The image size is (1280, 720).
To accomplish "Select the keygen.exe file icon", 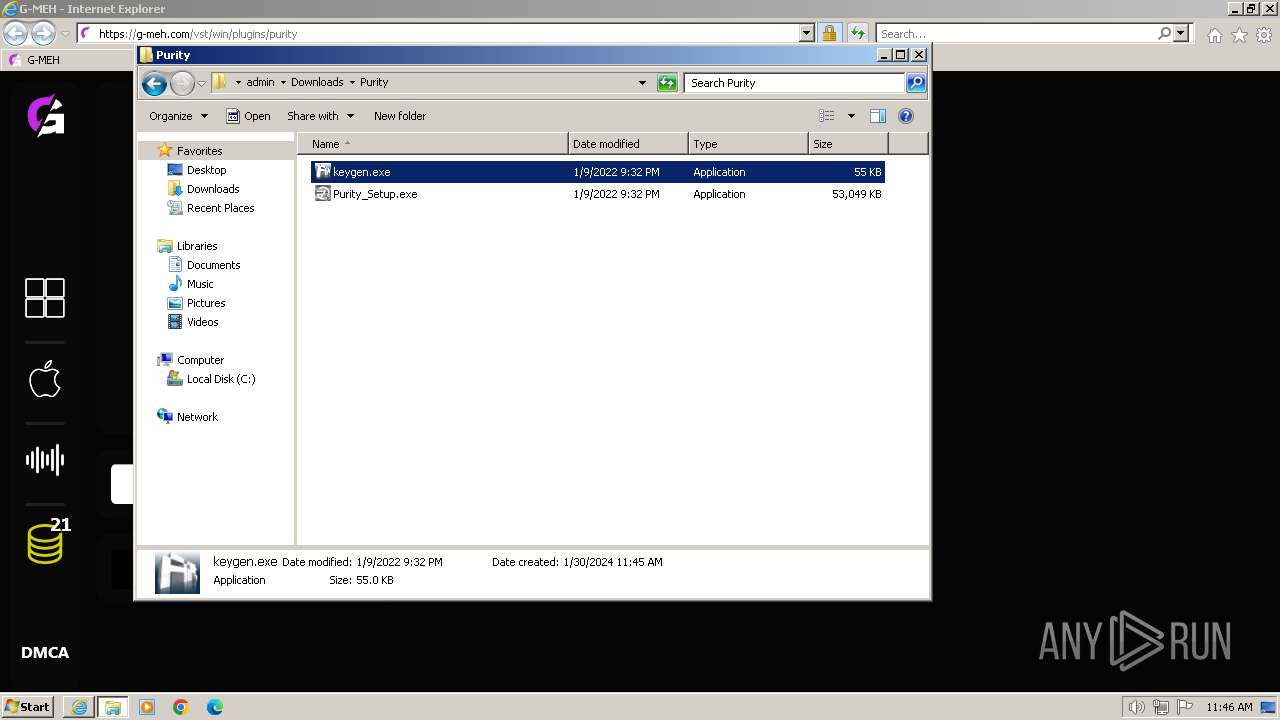I will (x=322, y=172).
